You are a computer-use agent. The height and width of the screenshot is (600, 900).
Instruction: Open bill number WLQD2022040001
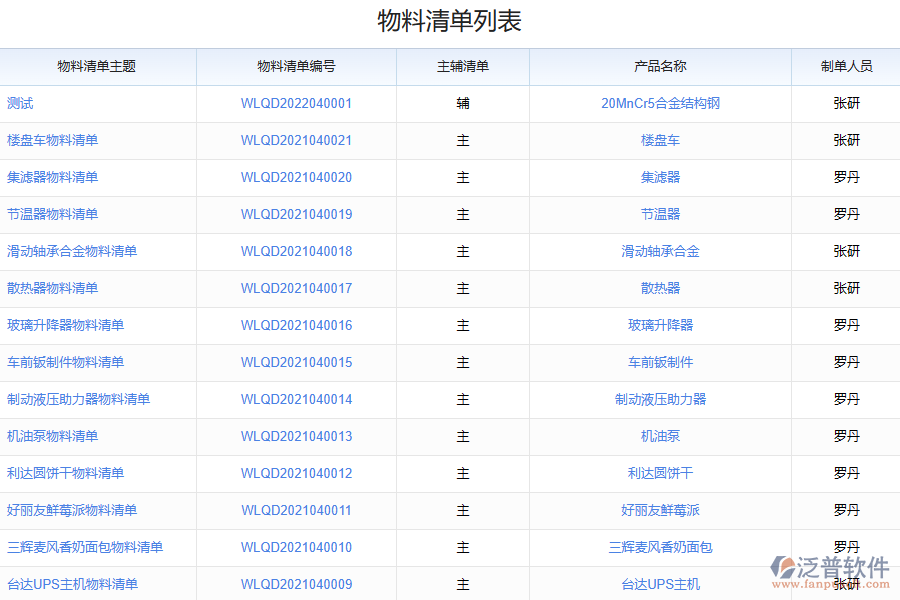pos(296,103)
